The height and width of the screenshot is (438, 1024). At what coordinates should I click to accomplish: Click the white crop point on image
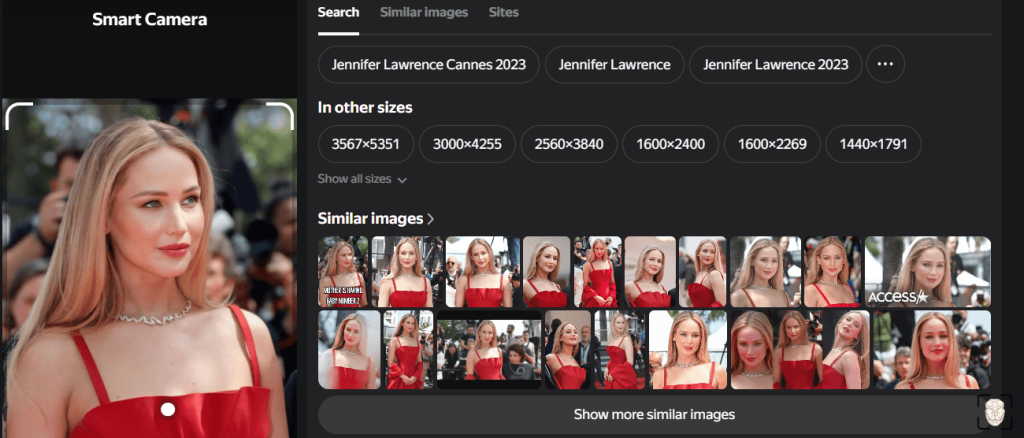tap(168, 409)
